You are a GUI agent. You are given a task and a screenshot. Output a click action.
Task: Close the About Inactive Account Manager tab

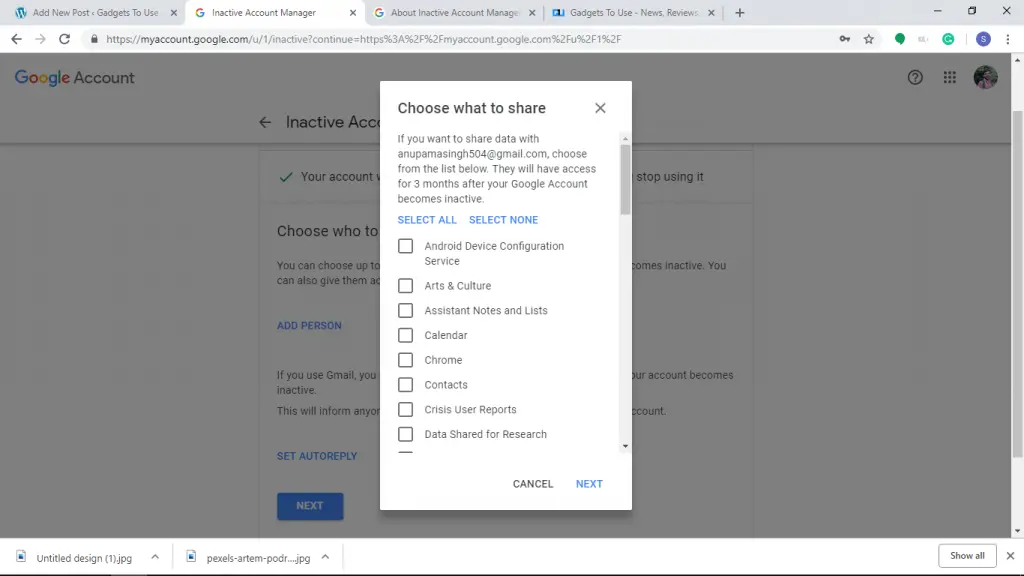tap(532, 12)
